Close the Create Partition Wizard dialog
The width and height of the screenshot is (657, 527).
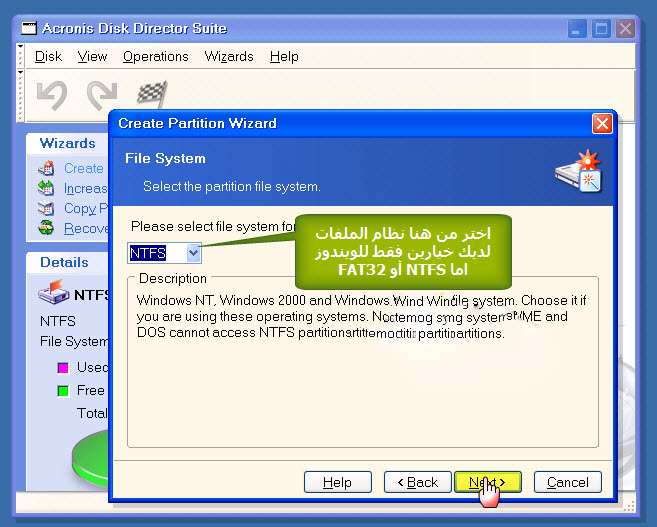tap(602, 124)
